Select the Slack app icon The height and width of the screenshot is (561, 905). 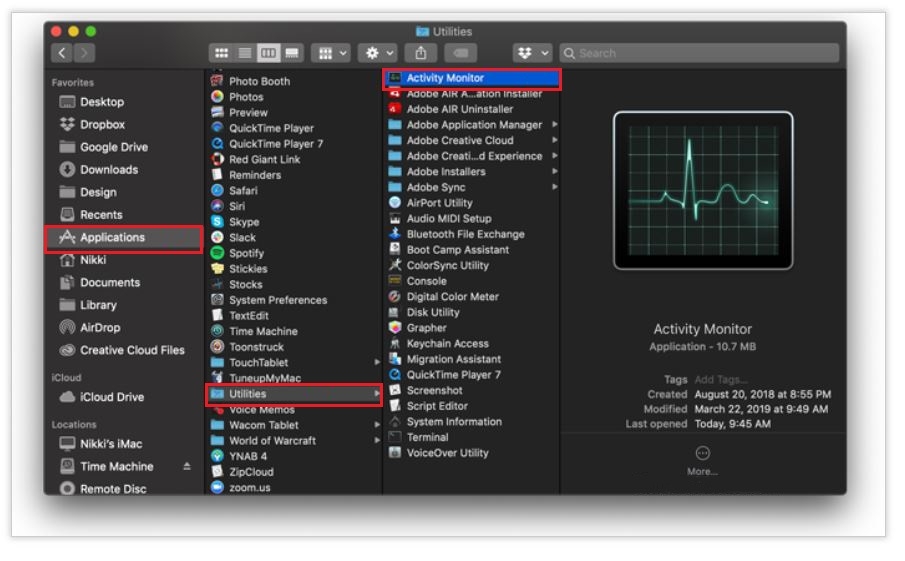coord(218,237)
